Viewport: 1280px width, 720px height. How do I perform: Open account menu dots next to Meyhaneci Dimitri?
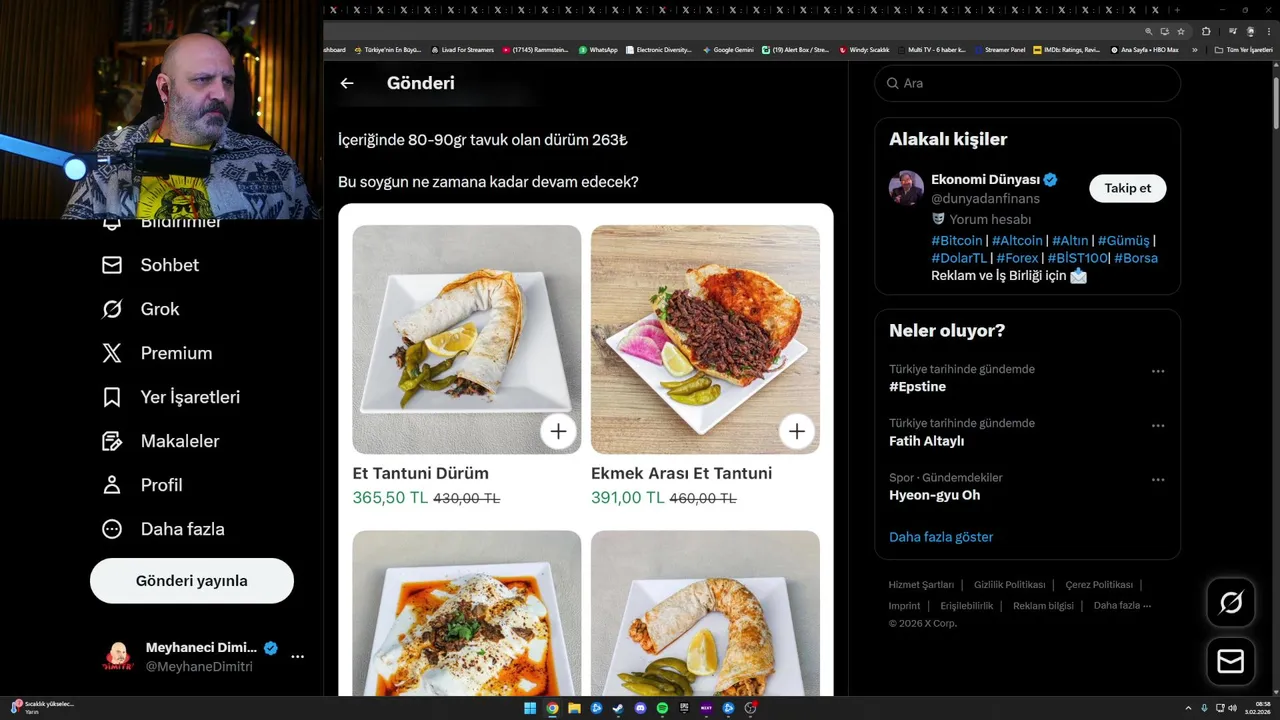(x=297, y=657)
